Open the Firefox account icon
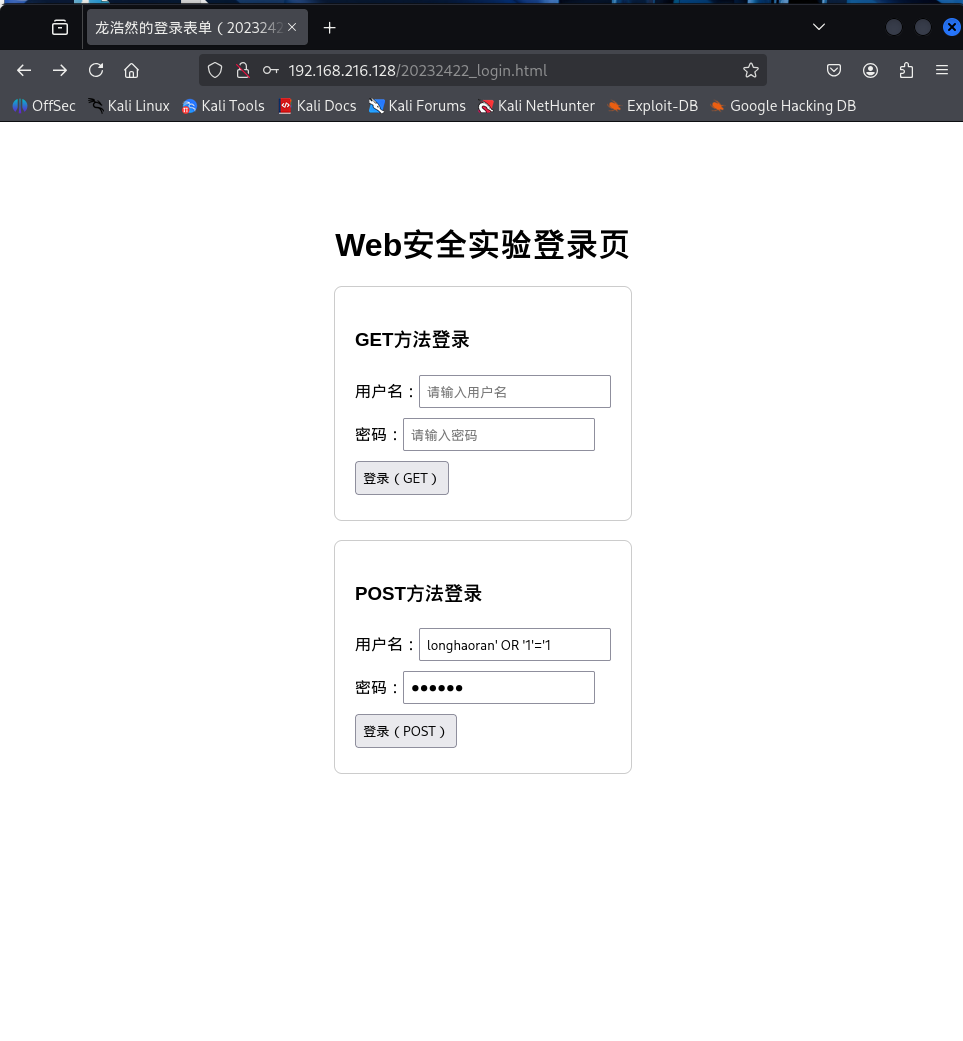This screenshot has width=963, height=1041. click(870, 70)
